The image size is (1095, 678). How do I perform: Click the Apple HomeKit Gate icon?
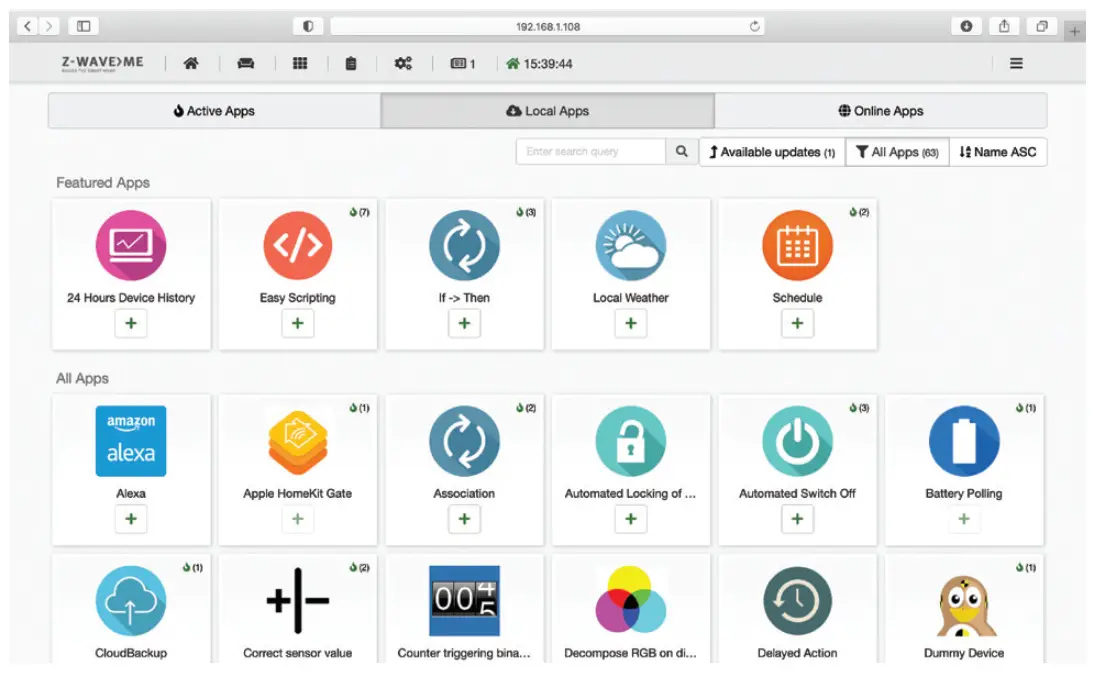(297, 441)
